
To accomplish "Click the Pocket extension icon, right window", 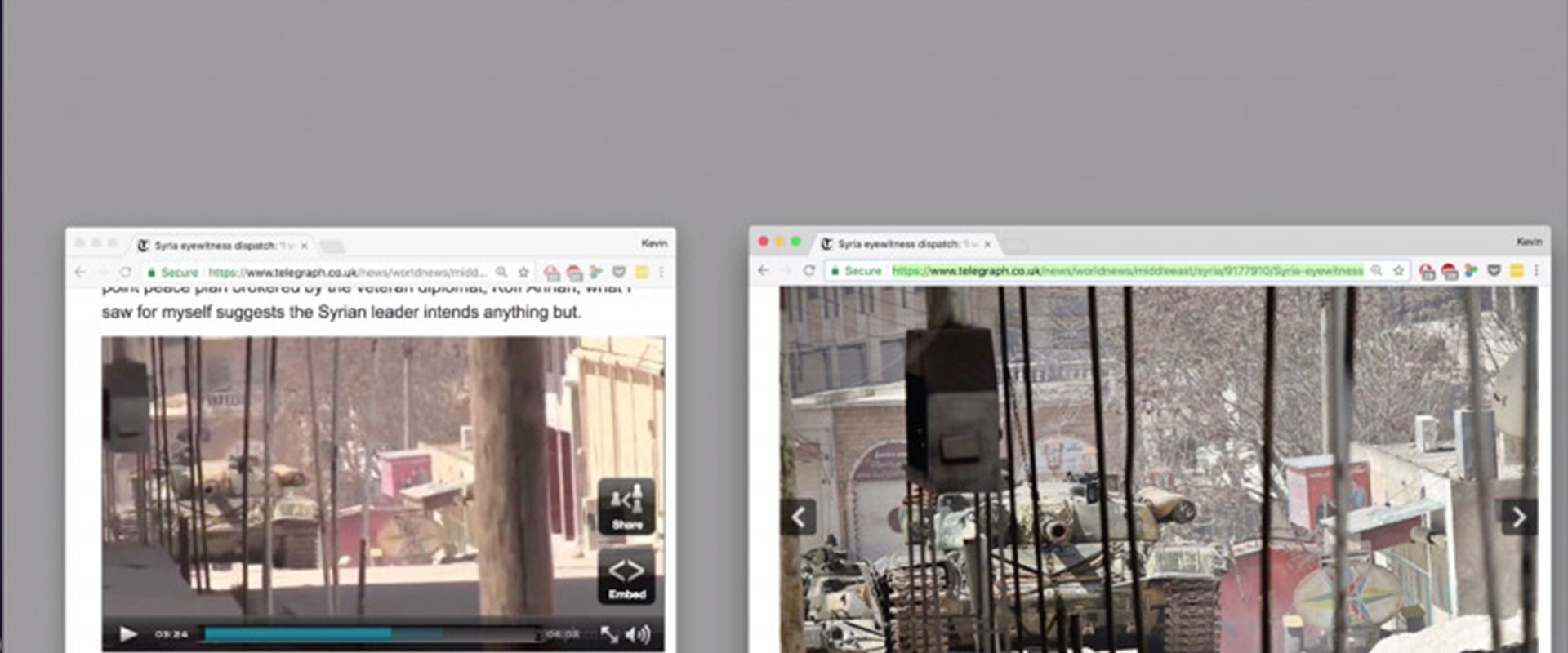I will click(x=1494, y=270).
